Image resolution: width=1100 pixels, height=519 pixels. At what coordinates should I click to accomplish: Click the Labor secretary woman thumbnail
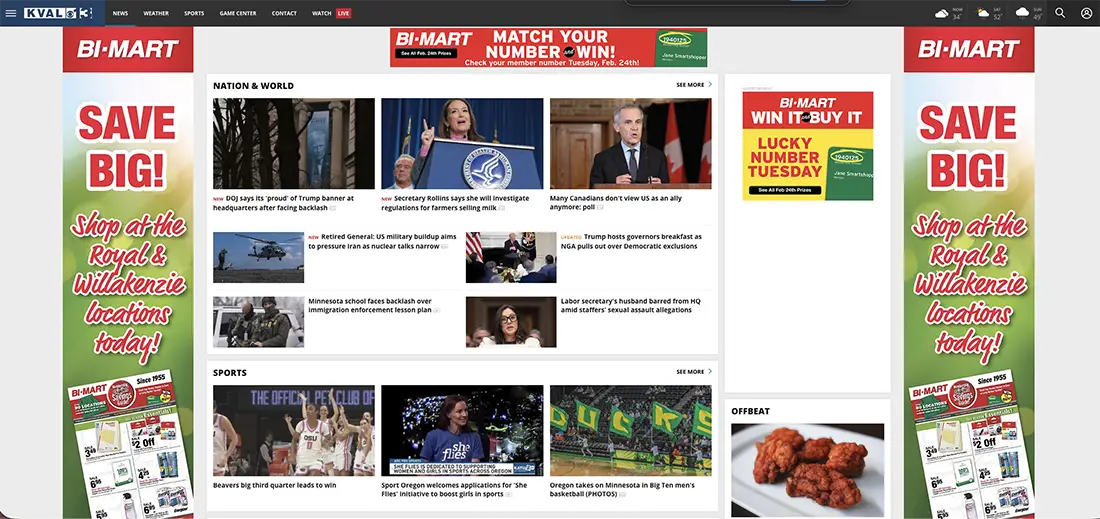pyautogui.click(x=511, y=322)
